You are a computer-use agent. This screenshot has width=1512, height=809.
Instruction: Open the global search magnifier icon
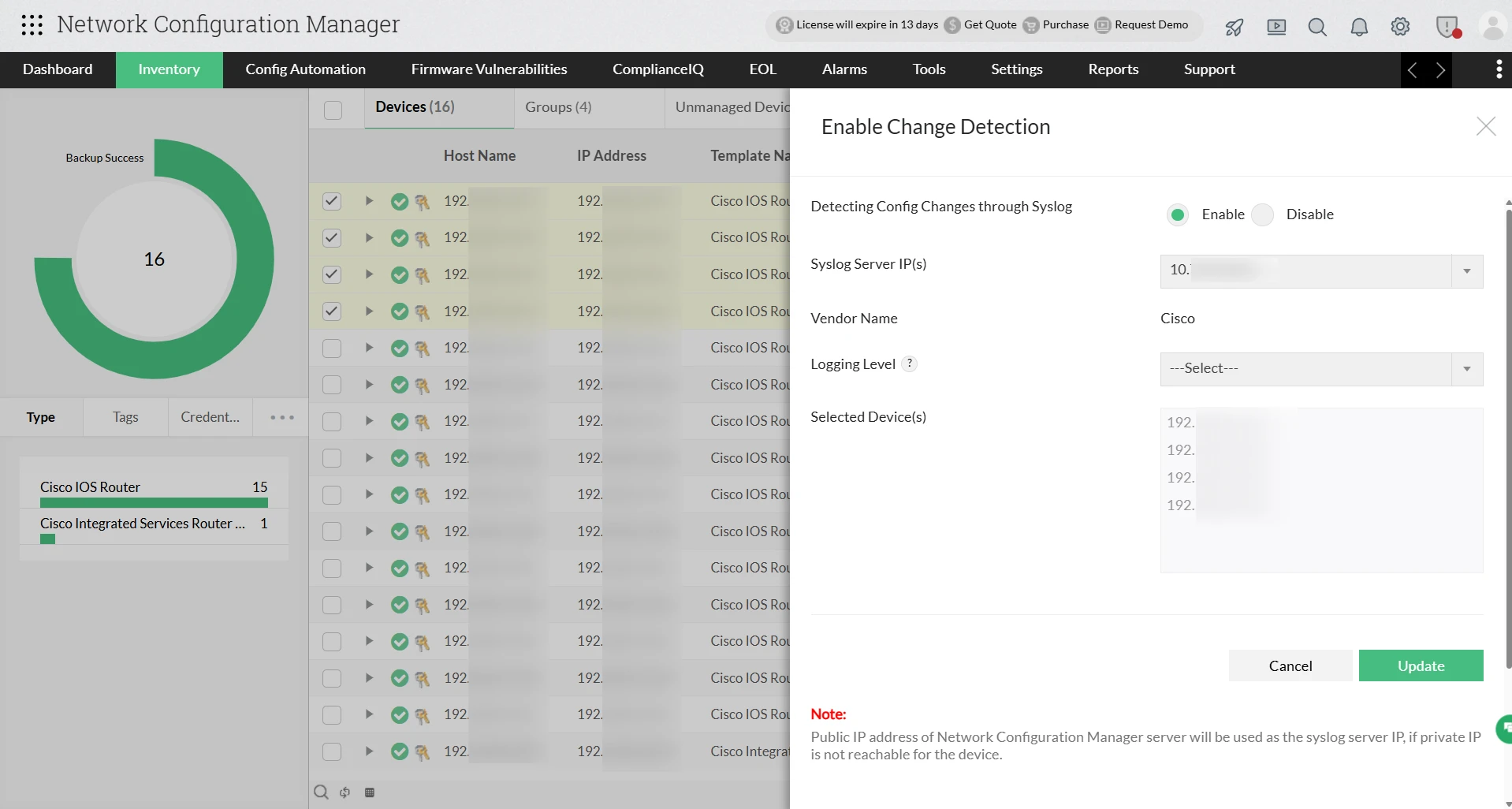point(1317,26)
